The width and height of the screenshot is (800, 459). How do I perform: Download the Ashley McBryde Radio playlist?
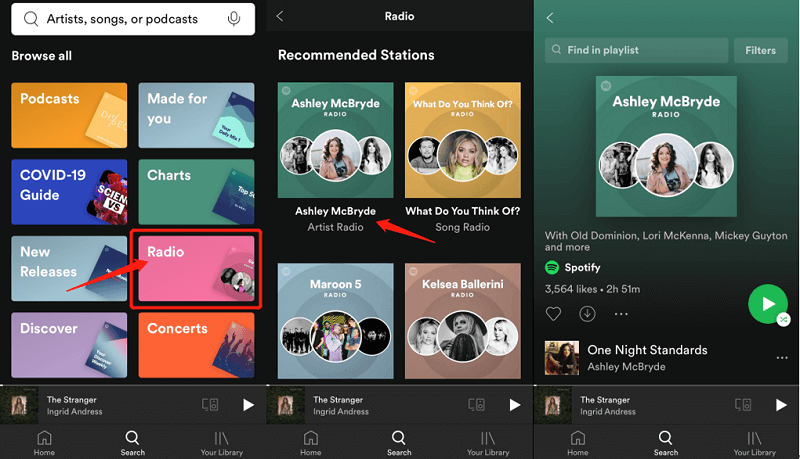point(588,313)
